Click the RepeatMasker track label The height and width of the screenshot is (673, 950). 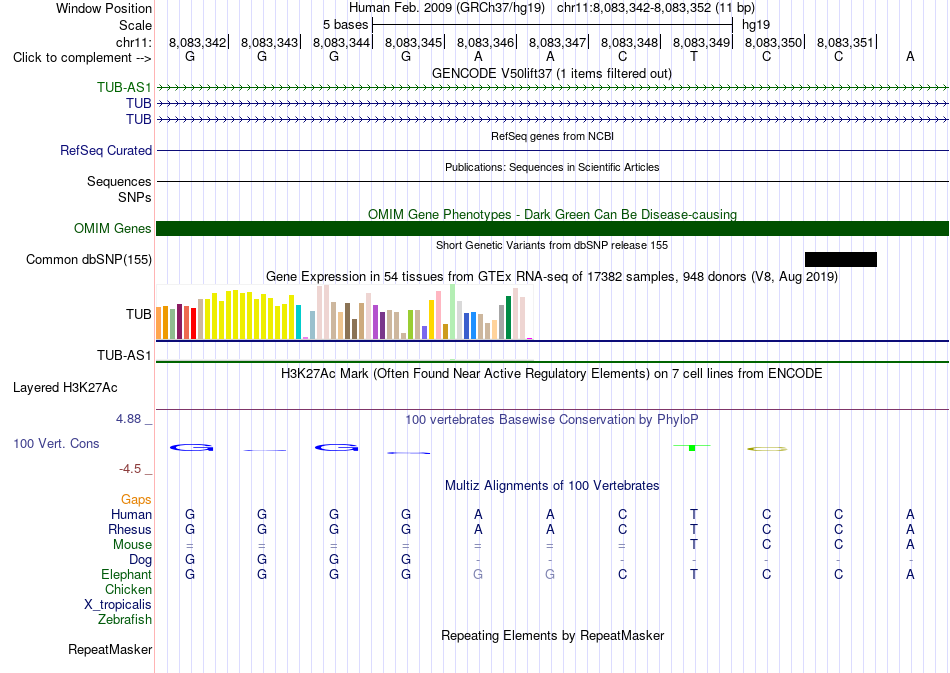tap(110, 649)
